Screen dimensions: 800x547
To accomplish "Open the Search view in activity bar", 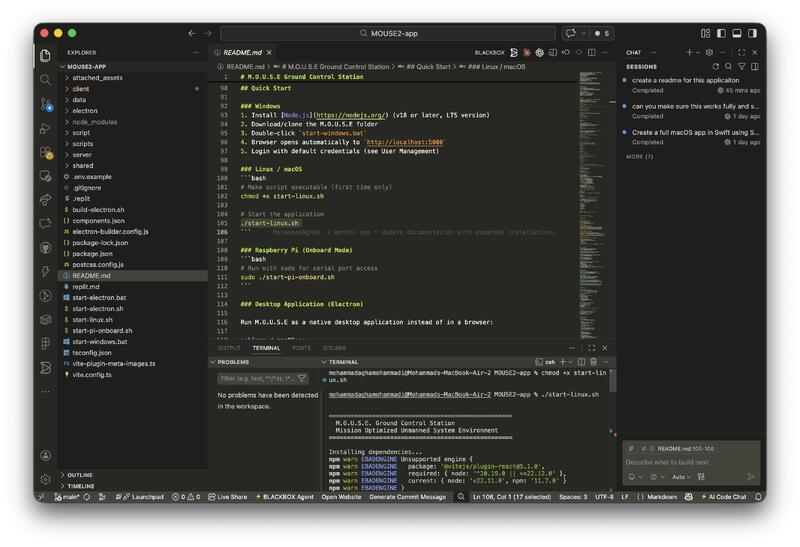I will [46, 80].
